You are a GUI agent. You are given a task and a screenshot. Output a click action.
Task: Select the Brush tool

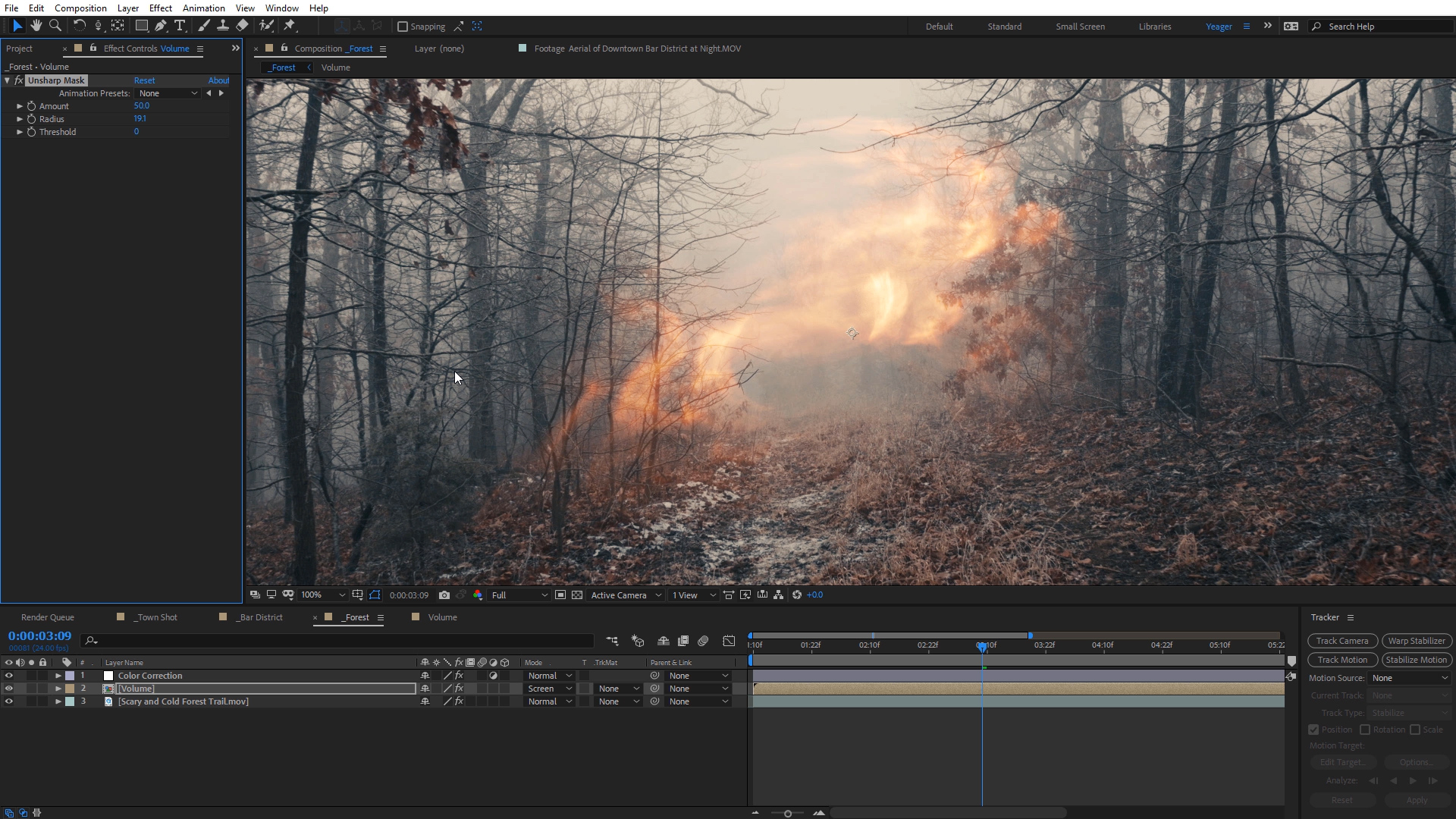[203, 26]
